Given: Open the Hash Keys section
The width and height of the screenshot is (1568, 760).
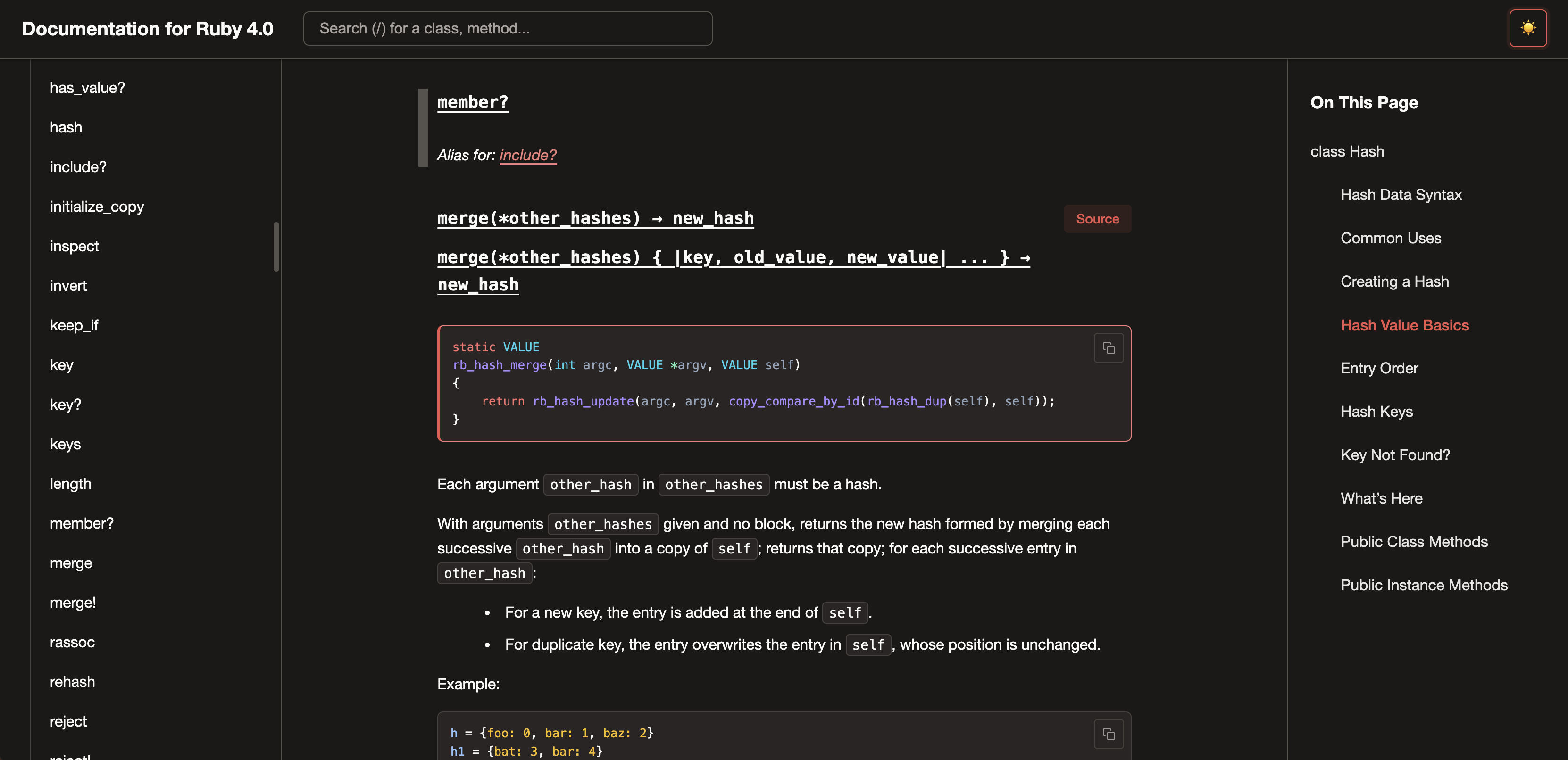Looking at the screenshot, I should click(1377, 411).
